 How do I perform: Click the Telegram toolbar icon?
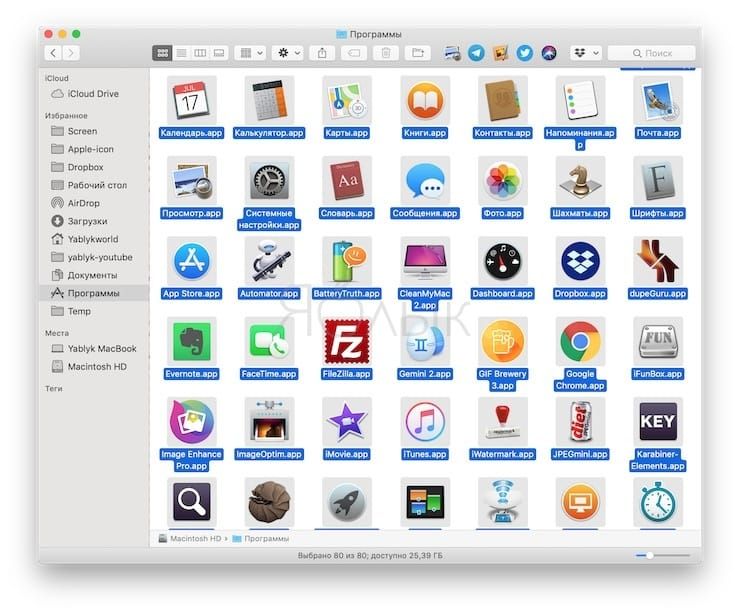click(x=476, y=53)
